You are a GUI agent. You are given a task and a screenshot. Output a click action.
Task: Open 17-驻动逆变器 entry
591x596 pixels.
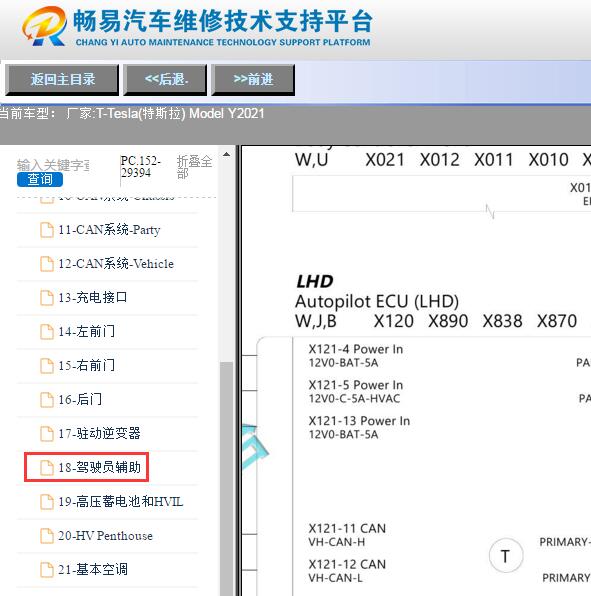pos(100,433)
